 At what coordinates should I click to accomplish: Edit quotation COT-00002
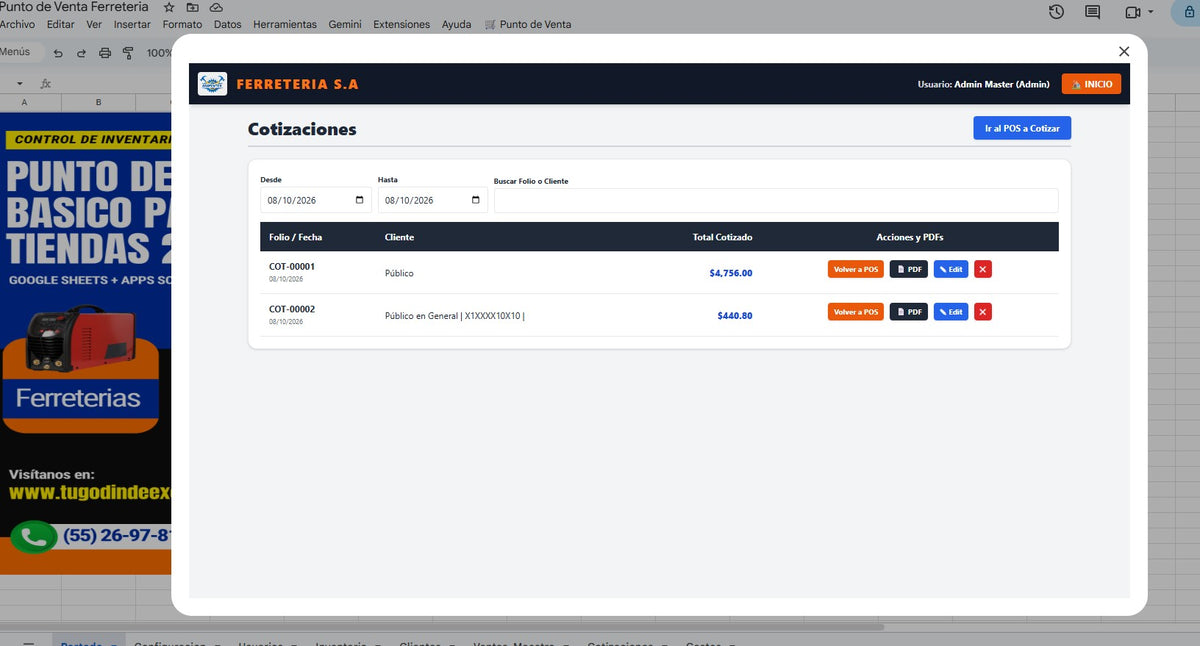coord(951,312)
